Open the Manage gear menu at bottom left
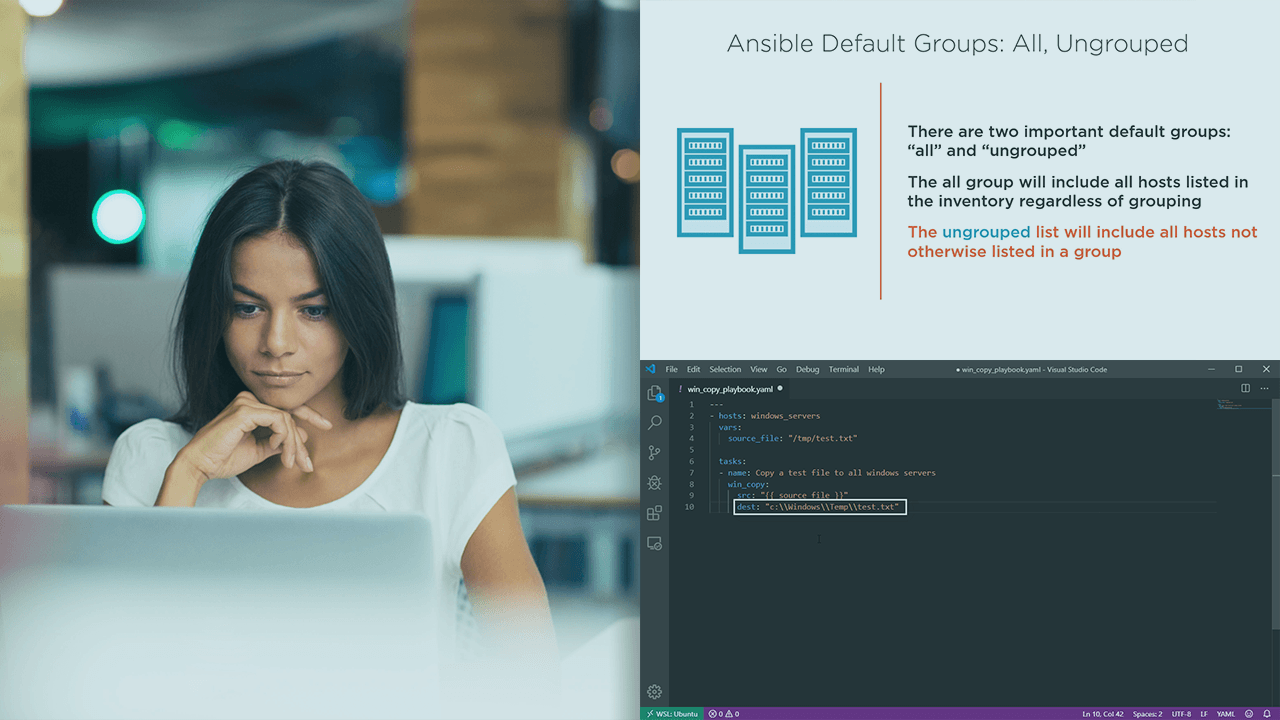Image resolution: width=1280 pixels, height=720 pixels. 655,691
